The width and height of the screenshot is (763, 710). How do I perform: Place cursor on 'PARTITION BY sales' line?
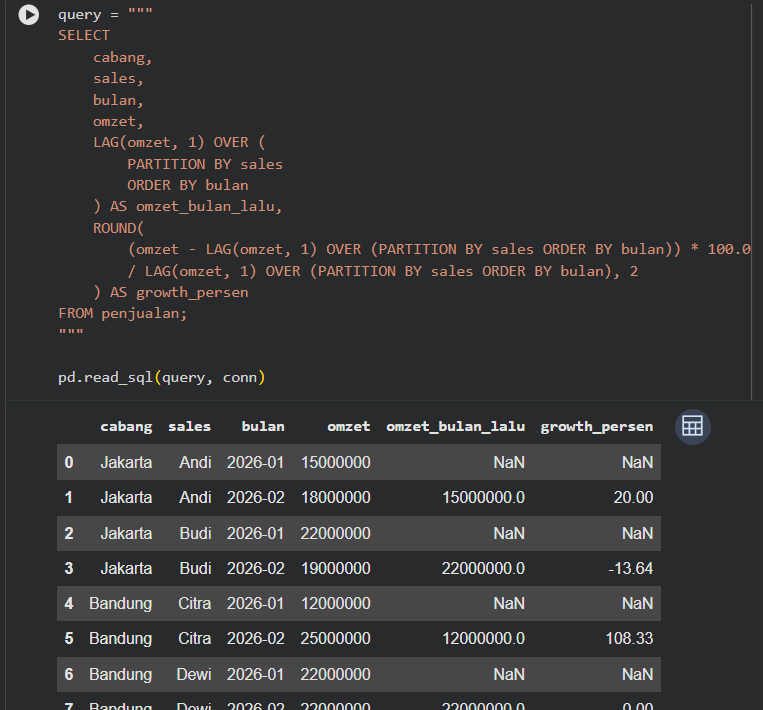click(205, 164)
